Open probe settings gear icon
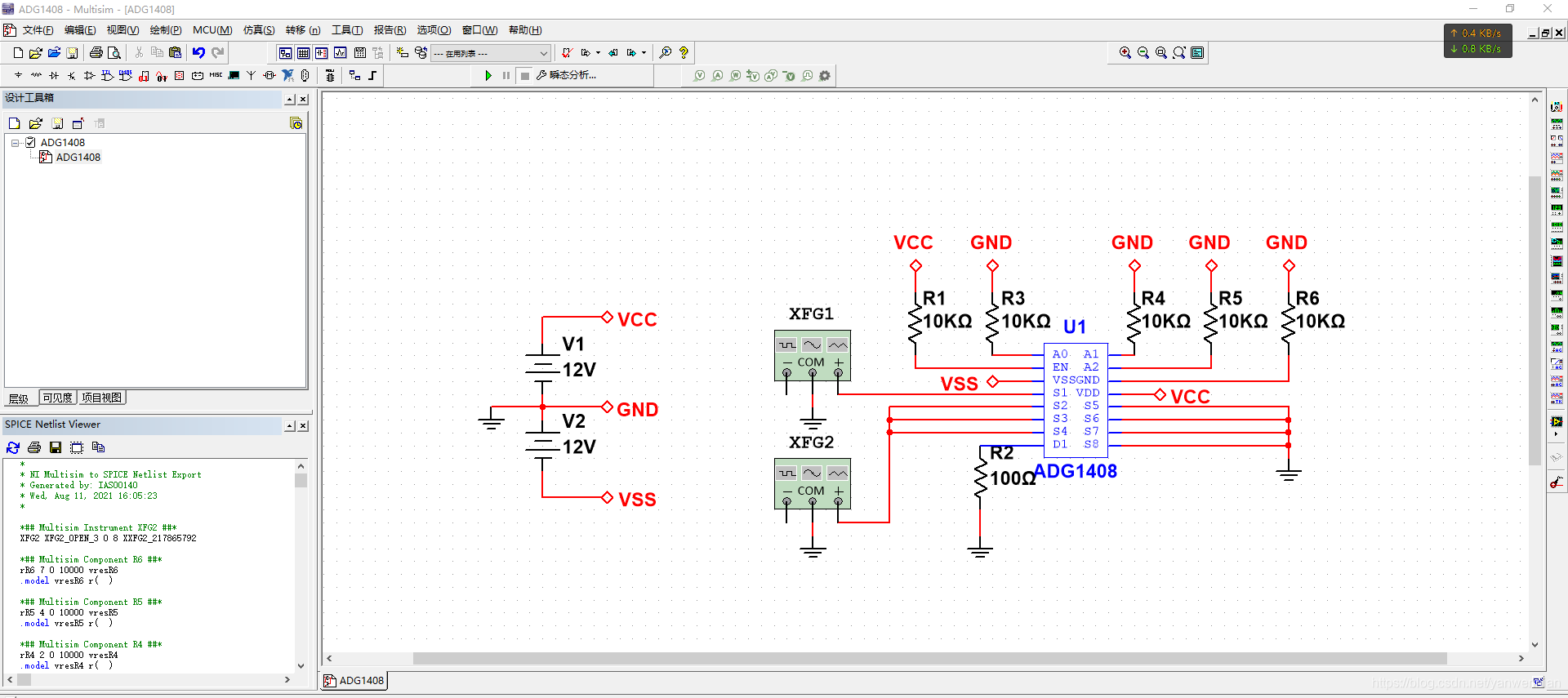The image size is (1568, 698). [825, 75]
